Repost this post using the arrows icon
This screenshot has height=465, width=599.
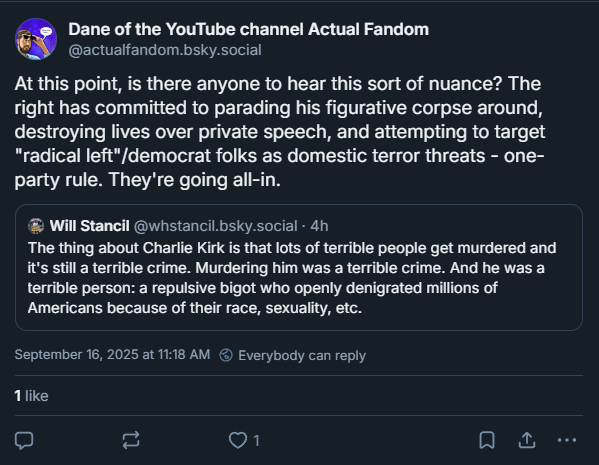(x=131, y=440)
